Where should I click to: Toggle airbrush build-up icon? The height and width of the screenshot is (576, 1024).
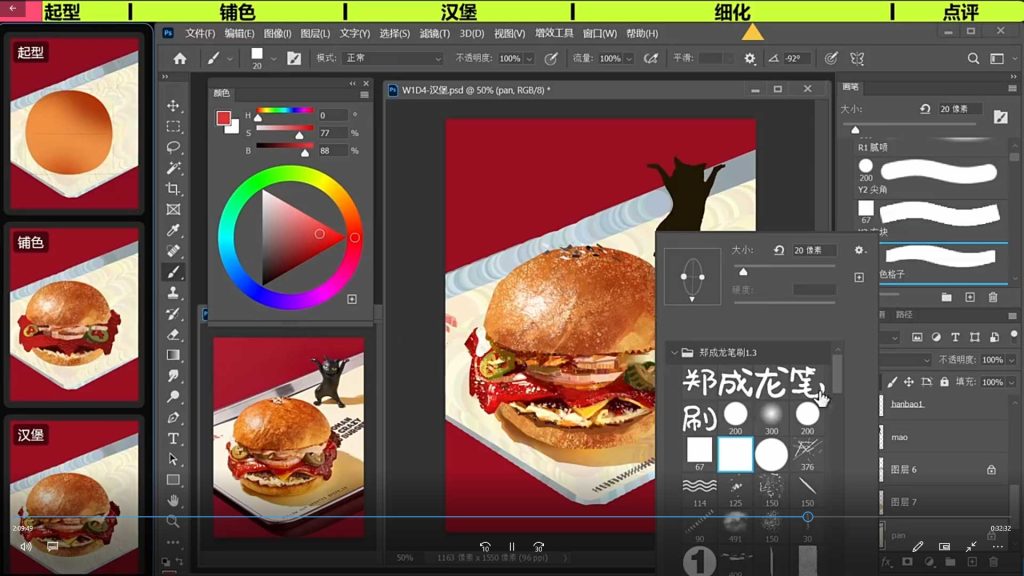point(650,59)
